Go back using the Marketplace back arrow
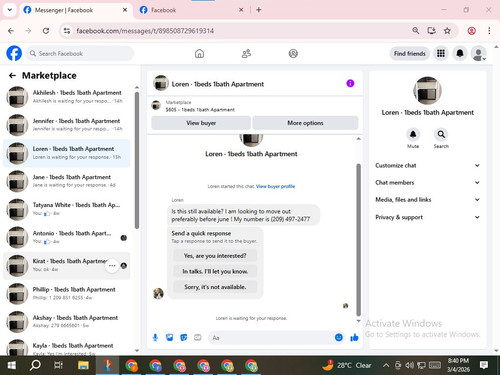 tap(12, 76)
